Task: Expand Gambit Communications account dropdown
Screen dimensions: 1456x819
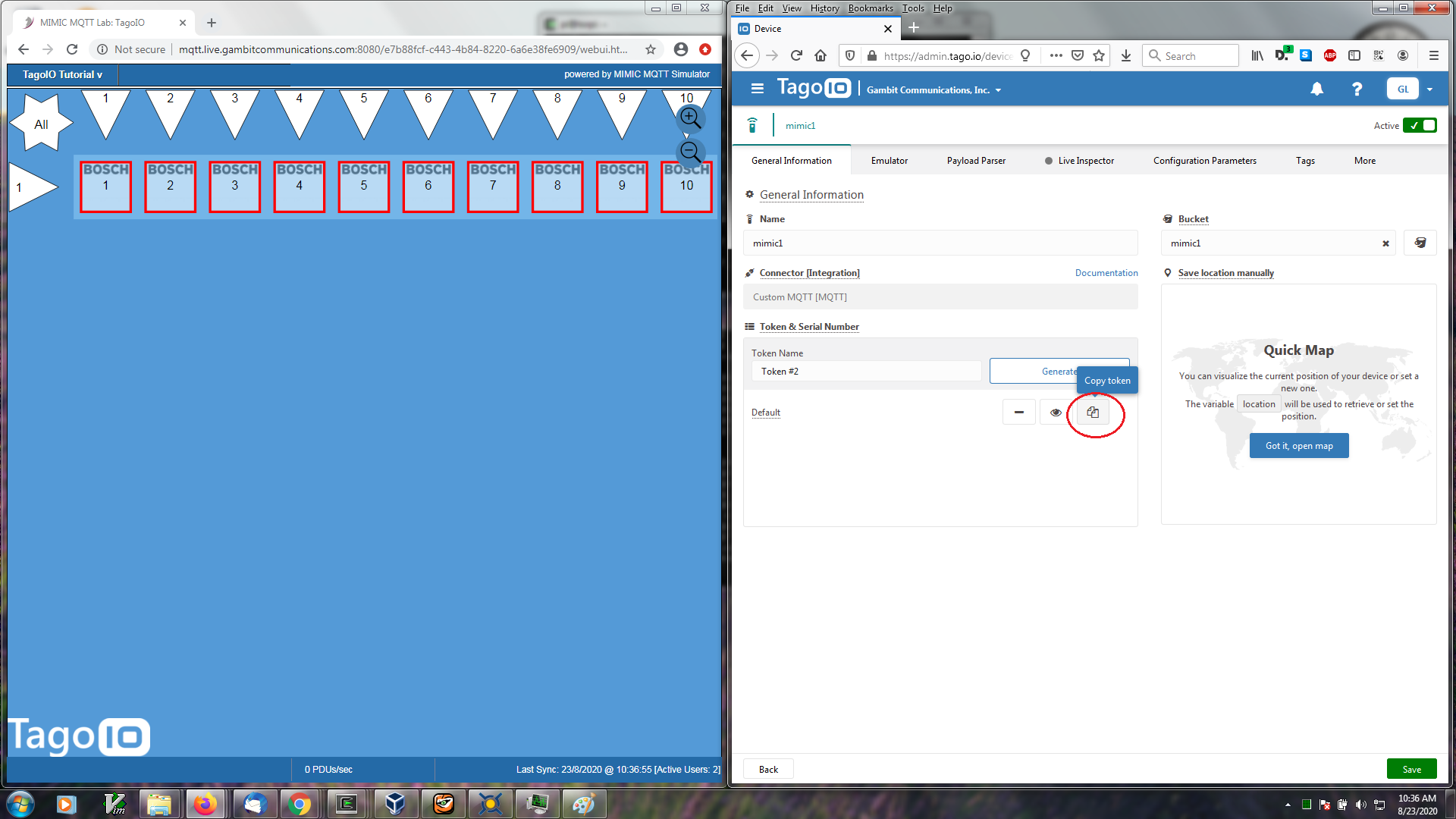Action: 934,89
